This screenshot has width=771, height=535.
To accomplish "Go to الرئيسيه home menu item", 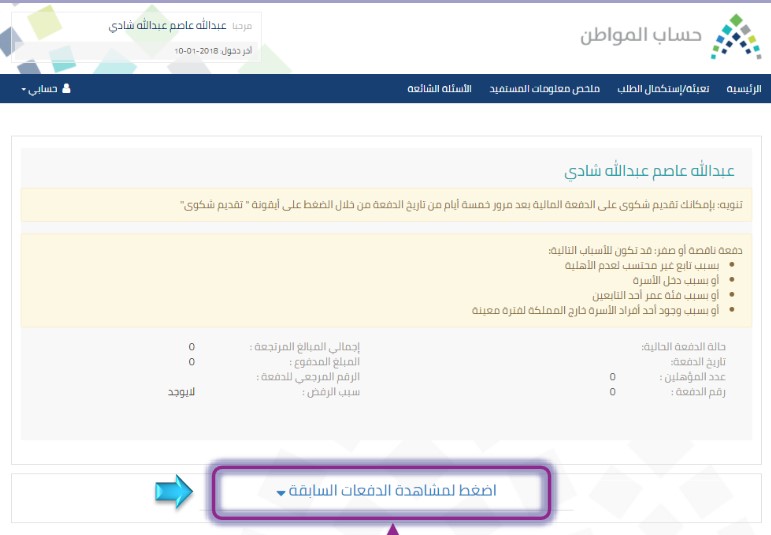I will coord(743,89).
